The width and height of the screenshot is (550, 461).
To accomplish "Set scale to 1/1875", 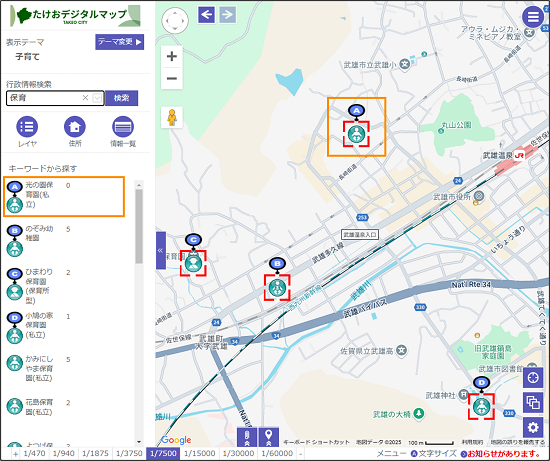I will coord(95,453).
